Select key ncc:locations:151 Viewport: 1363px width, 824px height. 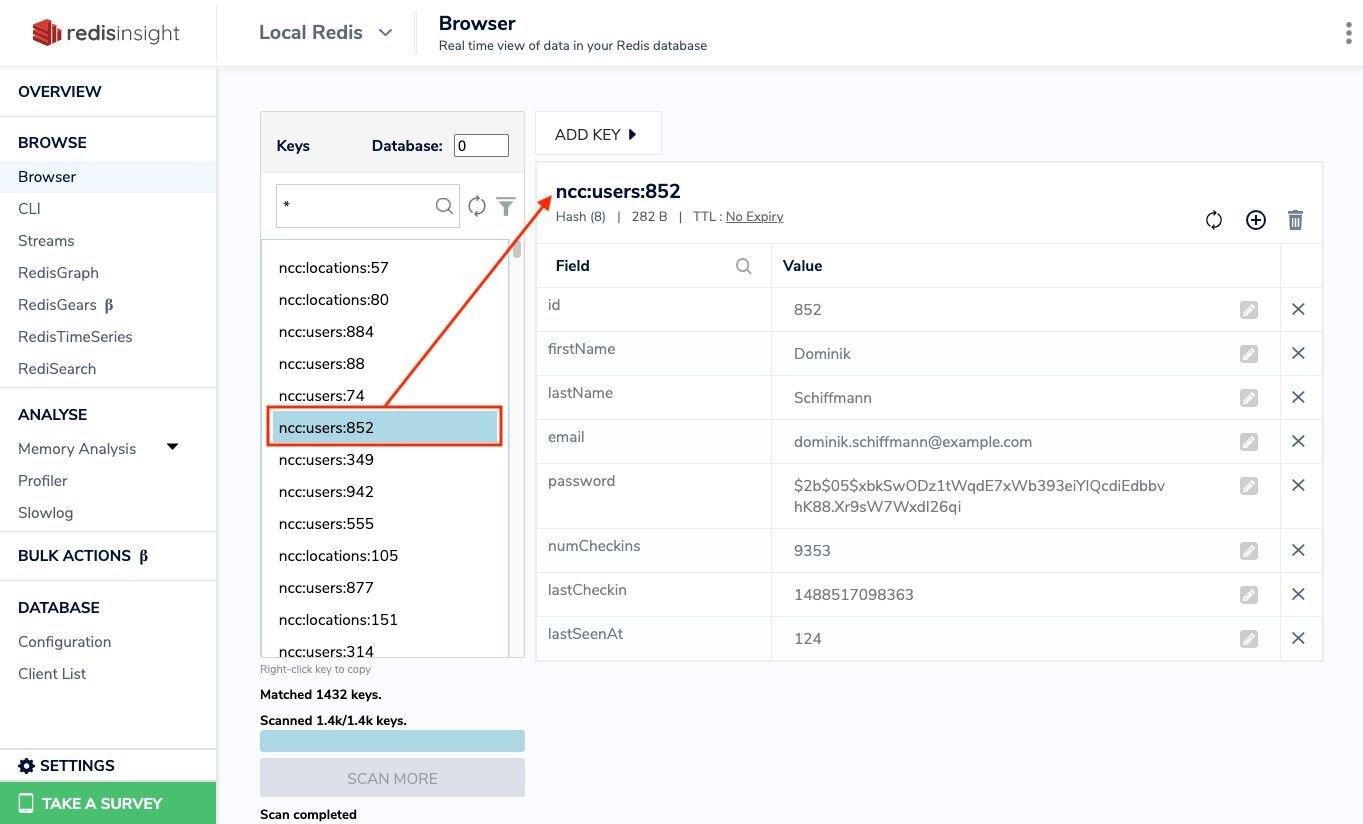(338, 620)
